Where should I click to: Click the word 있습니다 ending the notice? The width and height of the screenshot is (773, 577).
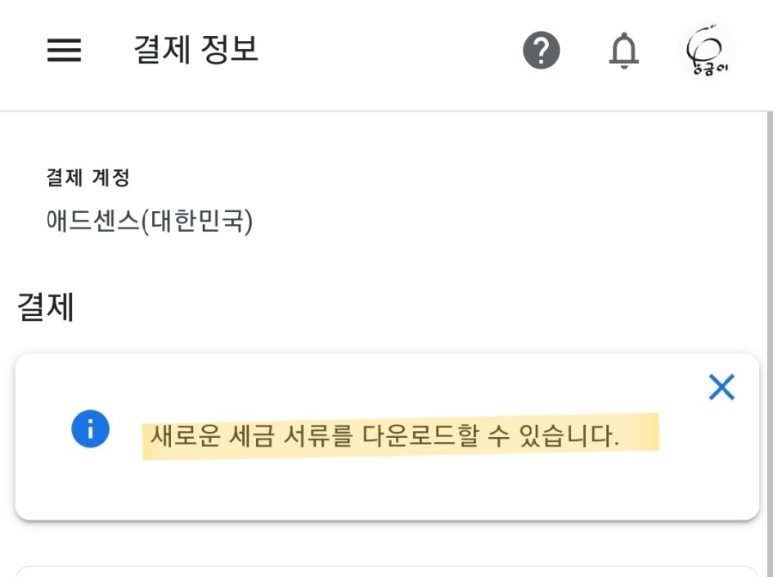(569, 436)
